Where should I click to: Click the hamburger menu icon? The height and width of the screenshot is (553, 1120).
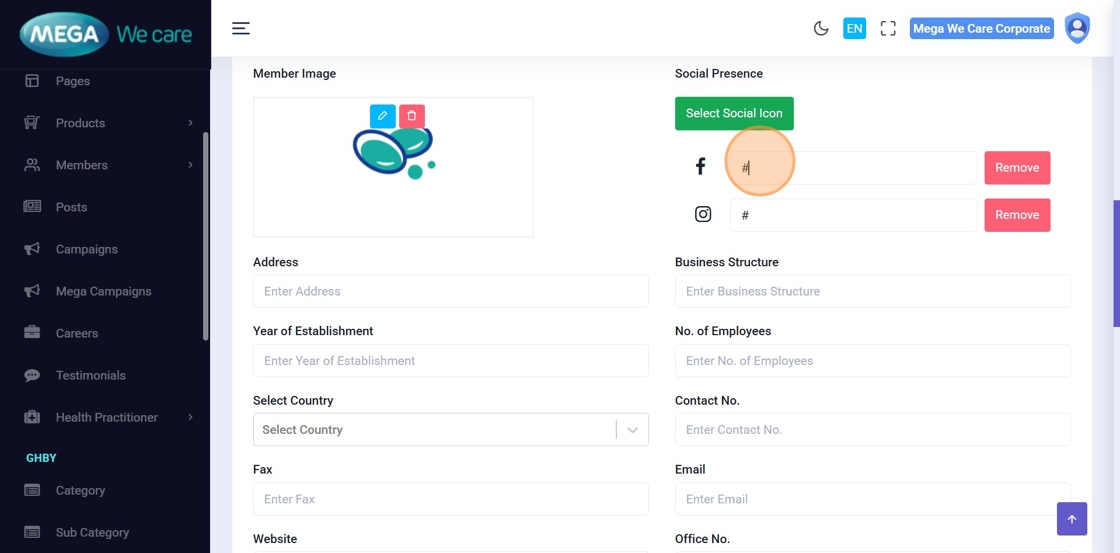(241, 29)
